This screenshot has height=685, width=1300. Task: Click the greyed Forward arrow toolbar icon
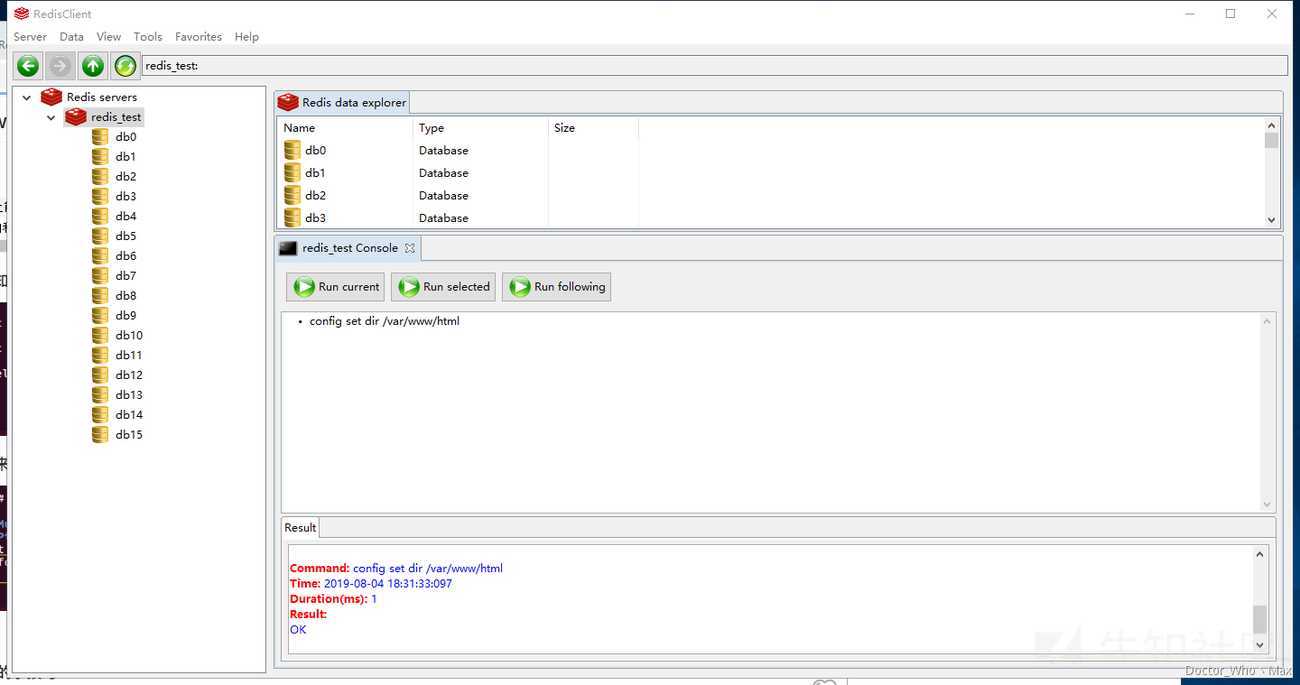60,66
